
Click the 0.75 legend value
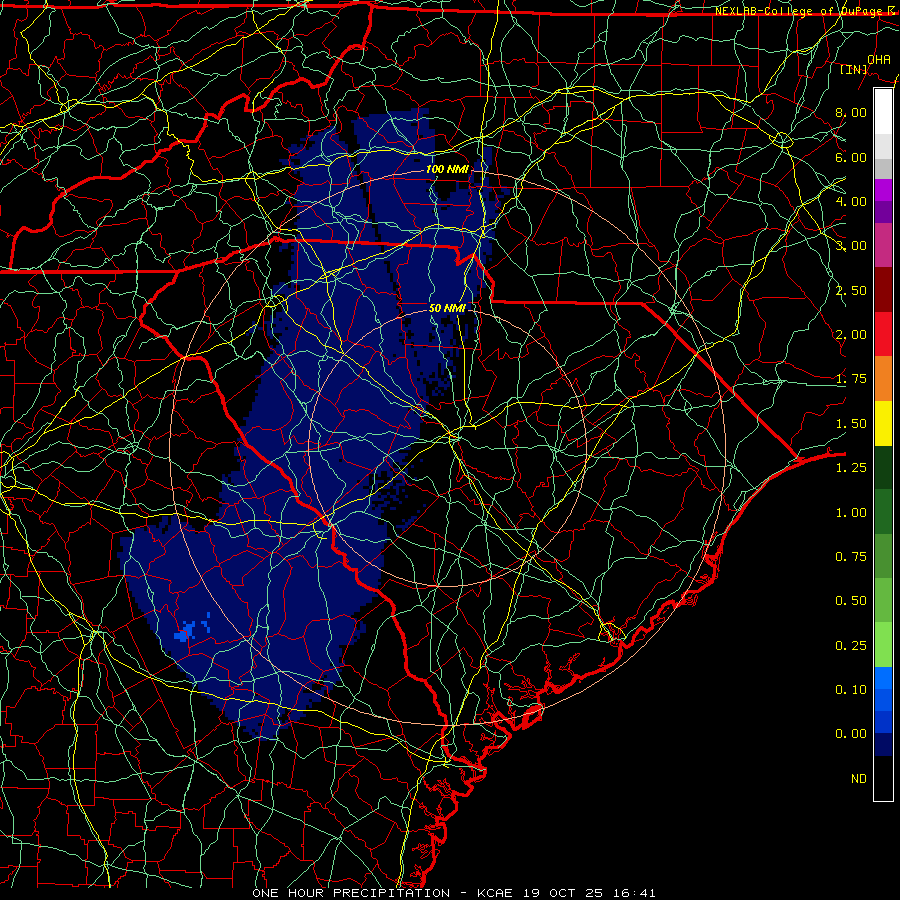click(x=851, y=557)
